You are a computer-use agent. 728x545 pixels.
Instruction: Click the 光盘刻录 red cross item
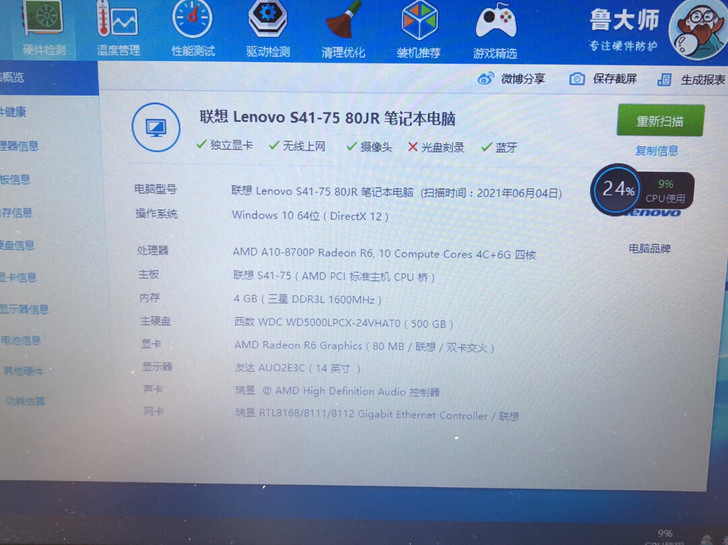pyautogui.click(x=436, y=148)
